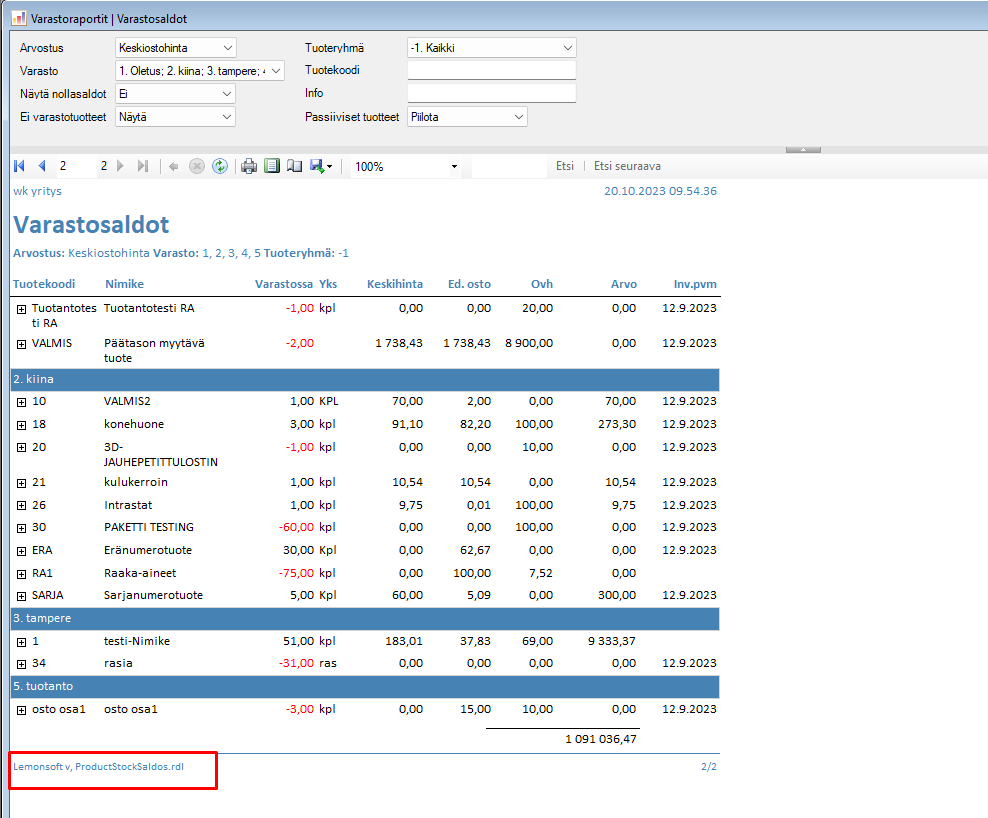This screenshot has width=988, height=818.
Task: Click the back to parent report arrow
Action: 174,166
